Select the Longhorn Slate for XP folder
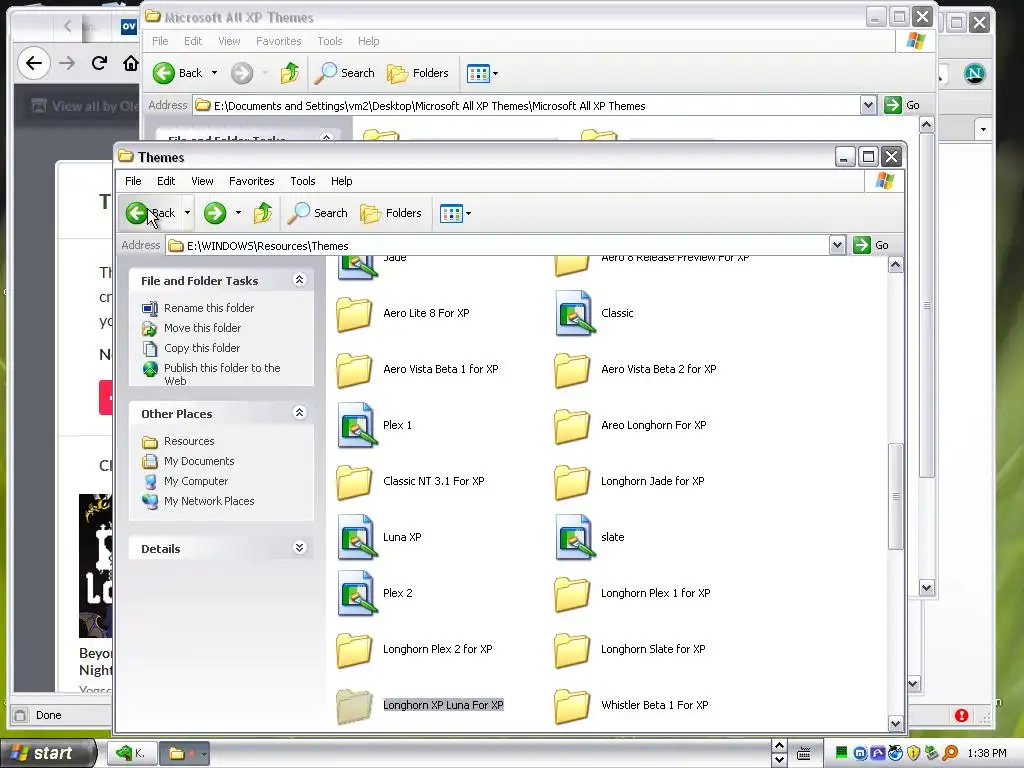The image size is (1024, 768). point(630,650)
